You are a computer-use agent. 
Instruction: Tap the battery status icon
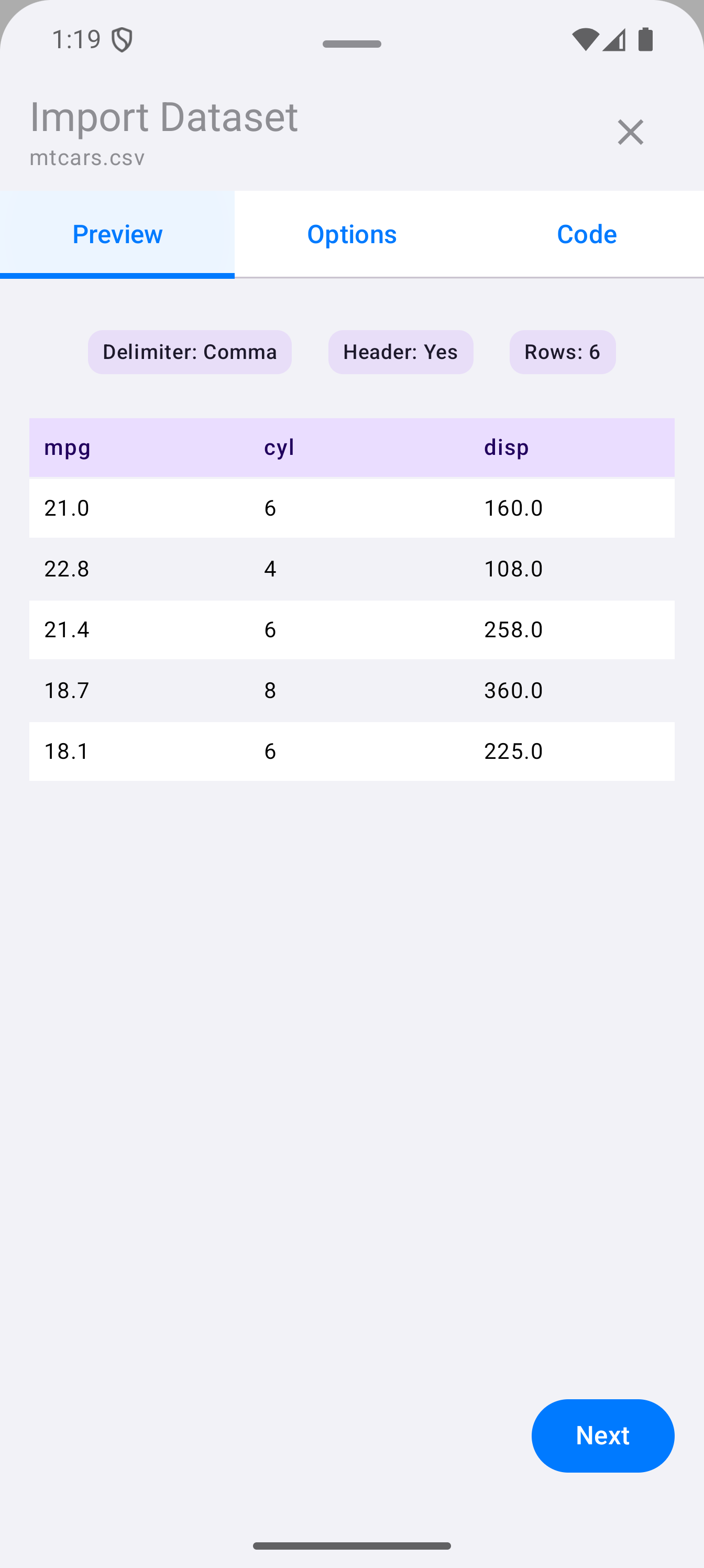645,40
